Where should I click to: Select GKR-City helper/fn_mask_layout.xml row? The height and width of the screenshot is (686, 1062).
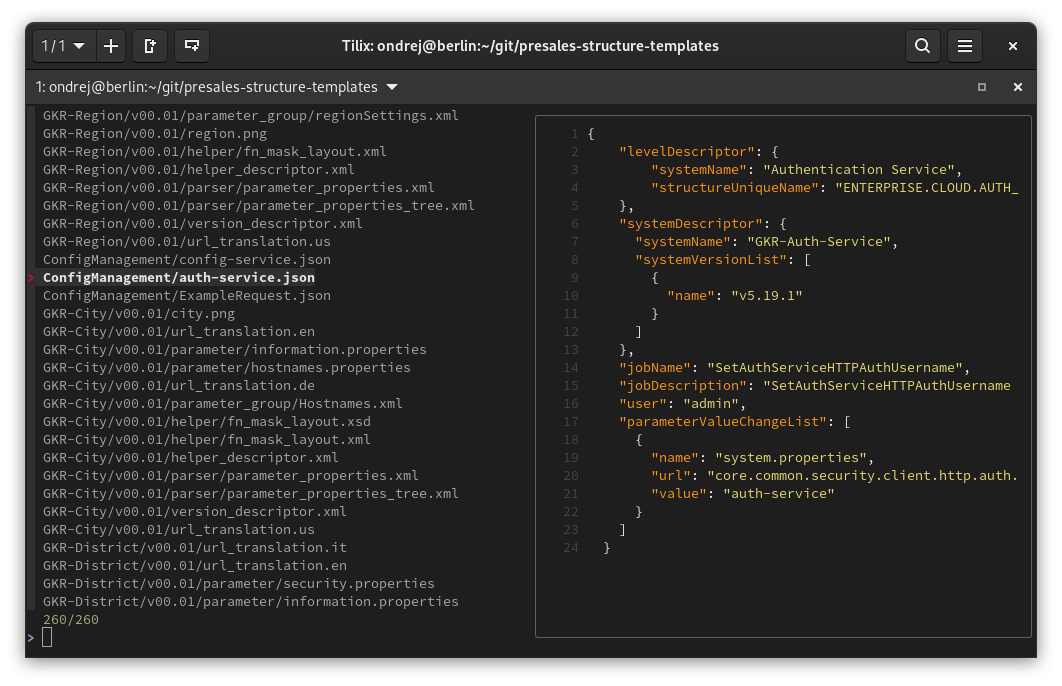tap(207, 440)
